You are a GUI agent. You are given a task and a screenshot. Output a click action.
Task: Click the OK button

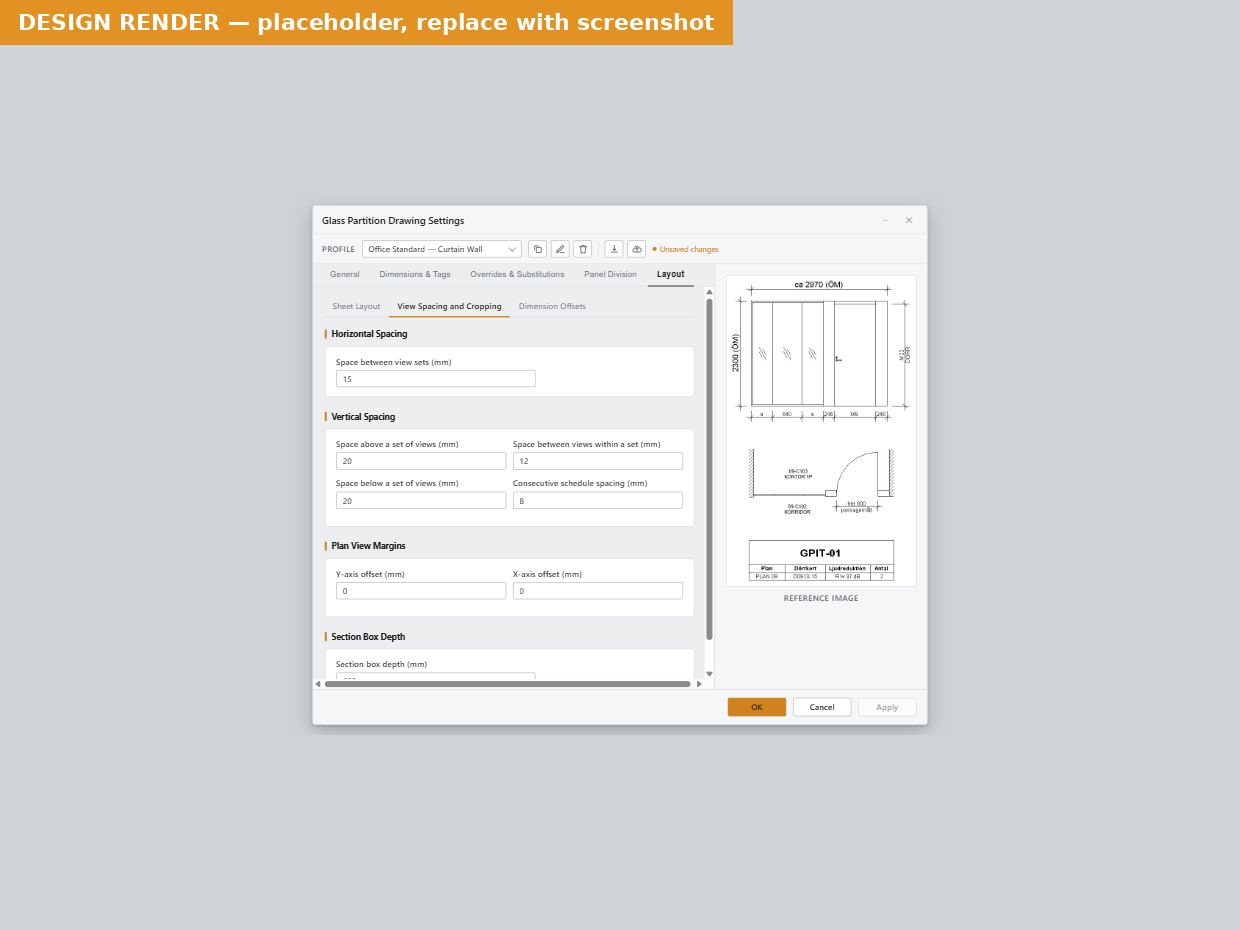pos(757,707)
